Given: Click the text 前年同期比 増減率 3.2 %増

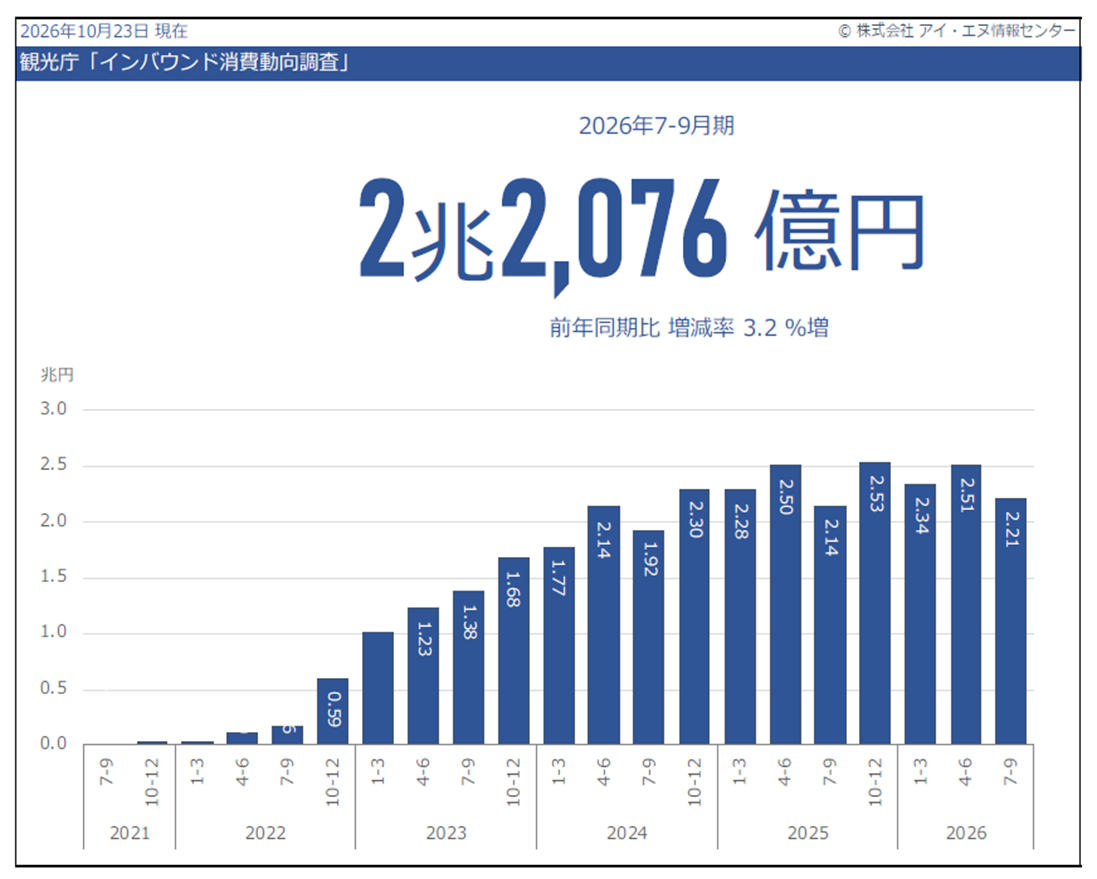Looking at the screenshot, I should click(689, 328).
